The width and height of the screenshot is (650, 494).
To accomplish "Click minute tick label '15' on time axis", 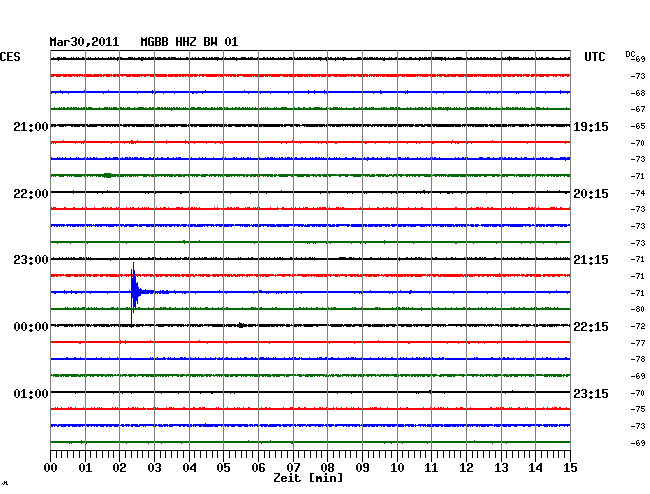I will pos(570,468).
